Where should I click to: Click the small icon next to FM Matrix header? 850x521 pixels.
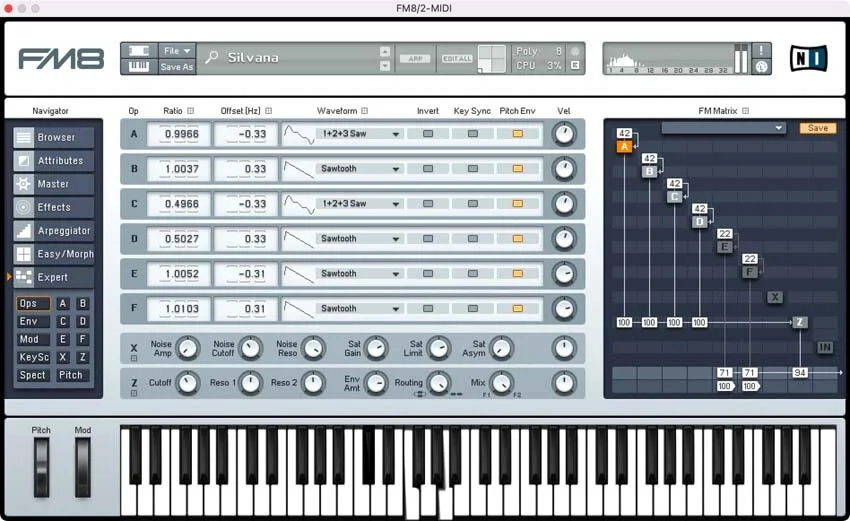pyautogui.click(x=746, y=111)
